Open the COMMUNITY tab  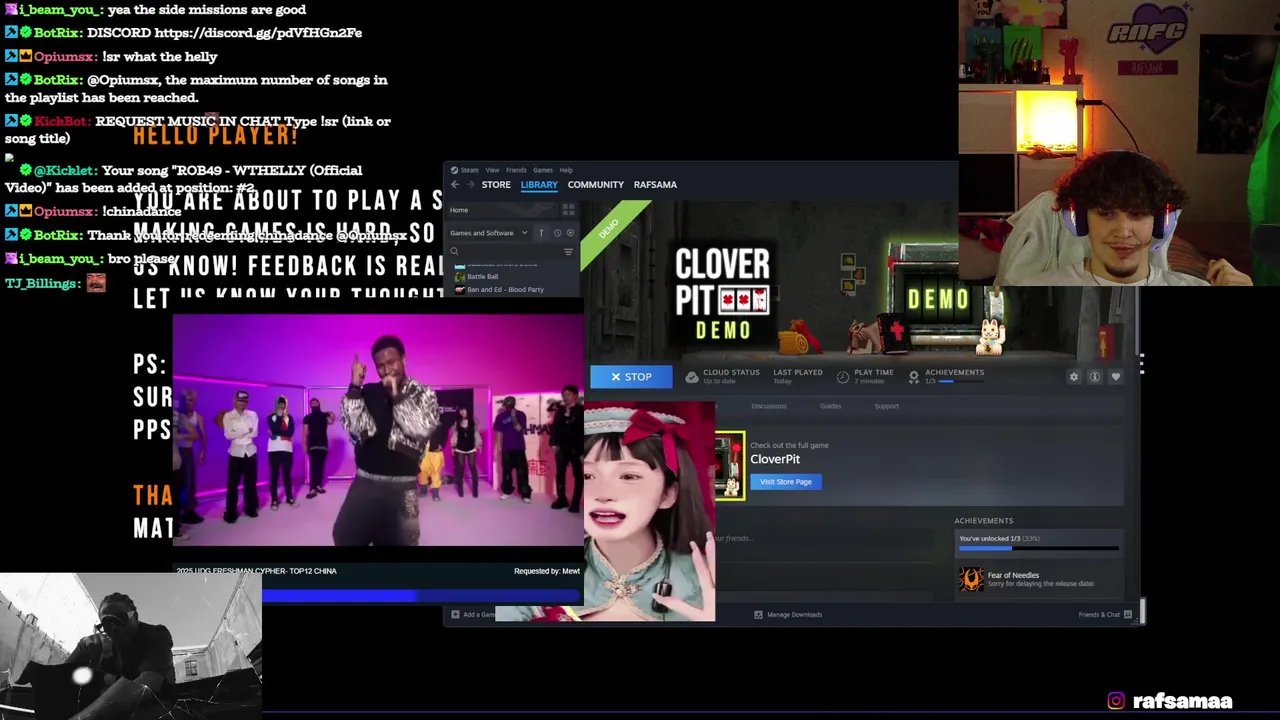[x=596, y=185]
